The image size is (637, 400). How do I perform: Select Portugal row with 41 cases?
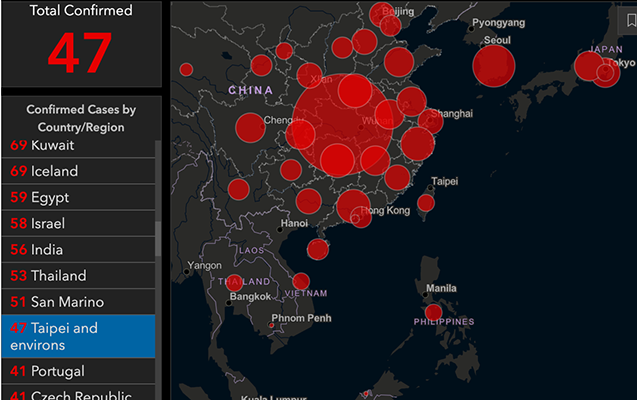point(78,371)
